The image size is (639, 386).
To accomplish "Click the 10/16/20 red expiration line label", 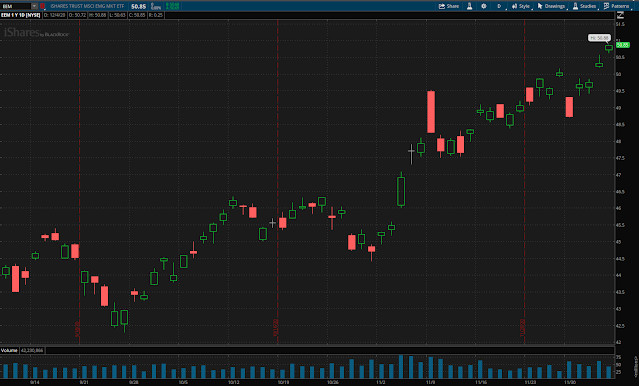I will [x=275, y=329].
